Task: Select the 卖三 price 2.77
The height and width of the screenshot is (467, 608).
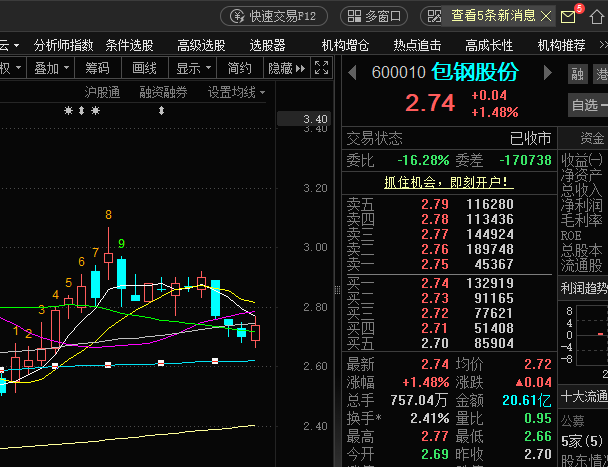Action: point(435,234)
